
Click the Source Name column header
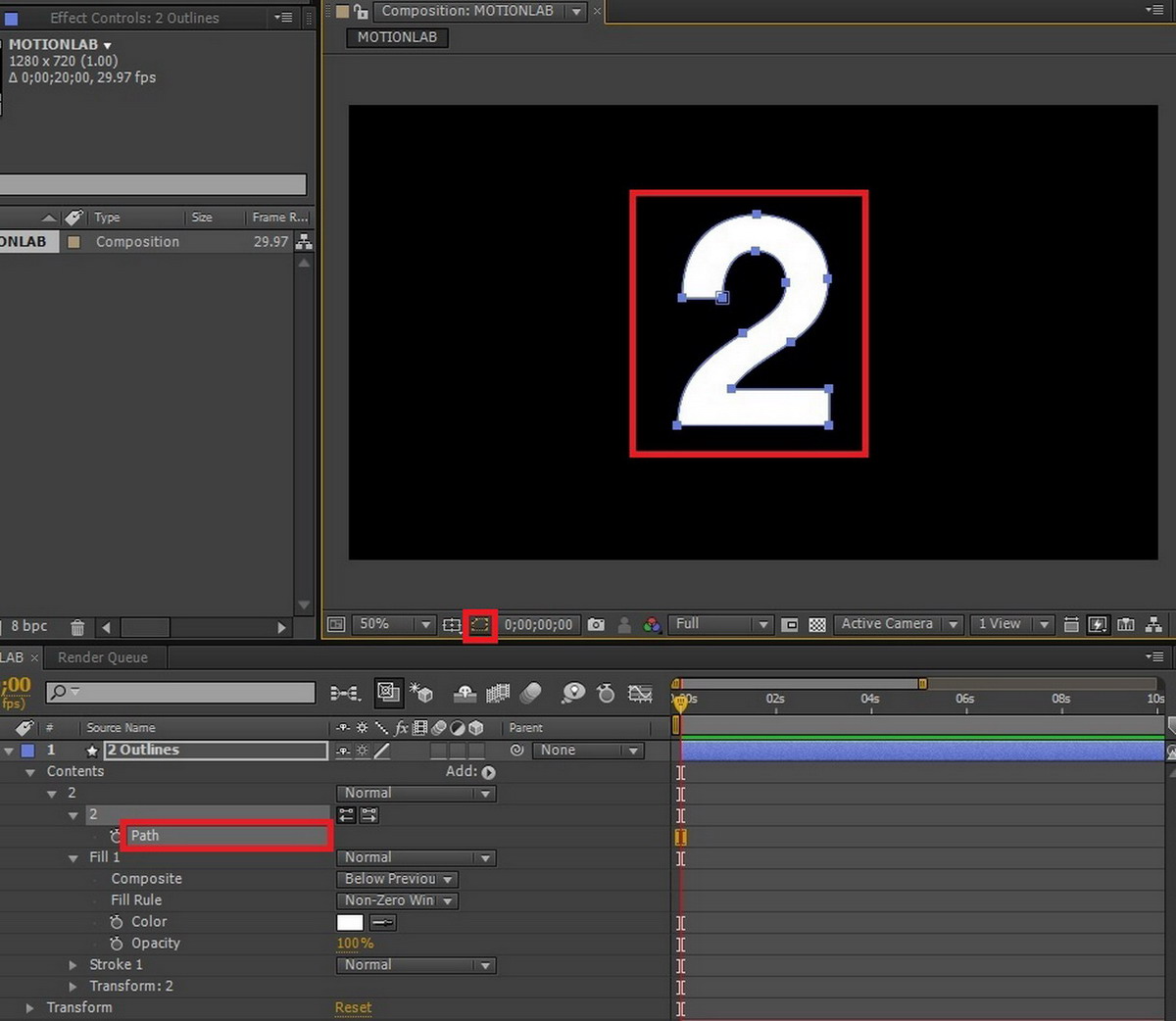click(121, 728)
